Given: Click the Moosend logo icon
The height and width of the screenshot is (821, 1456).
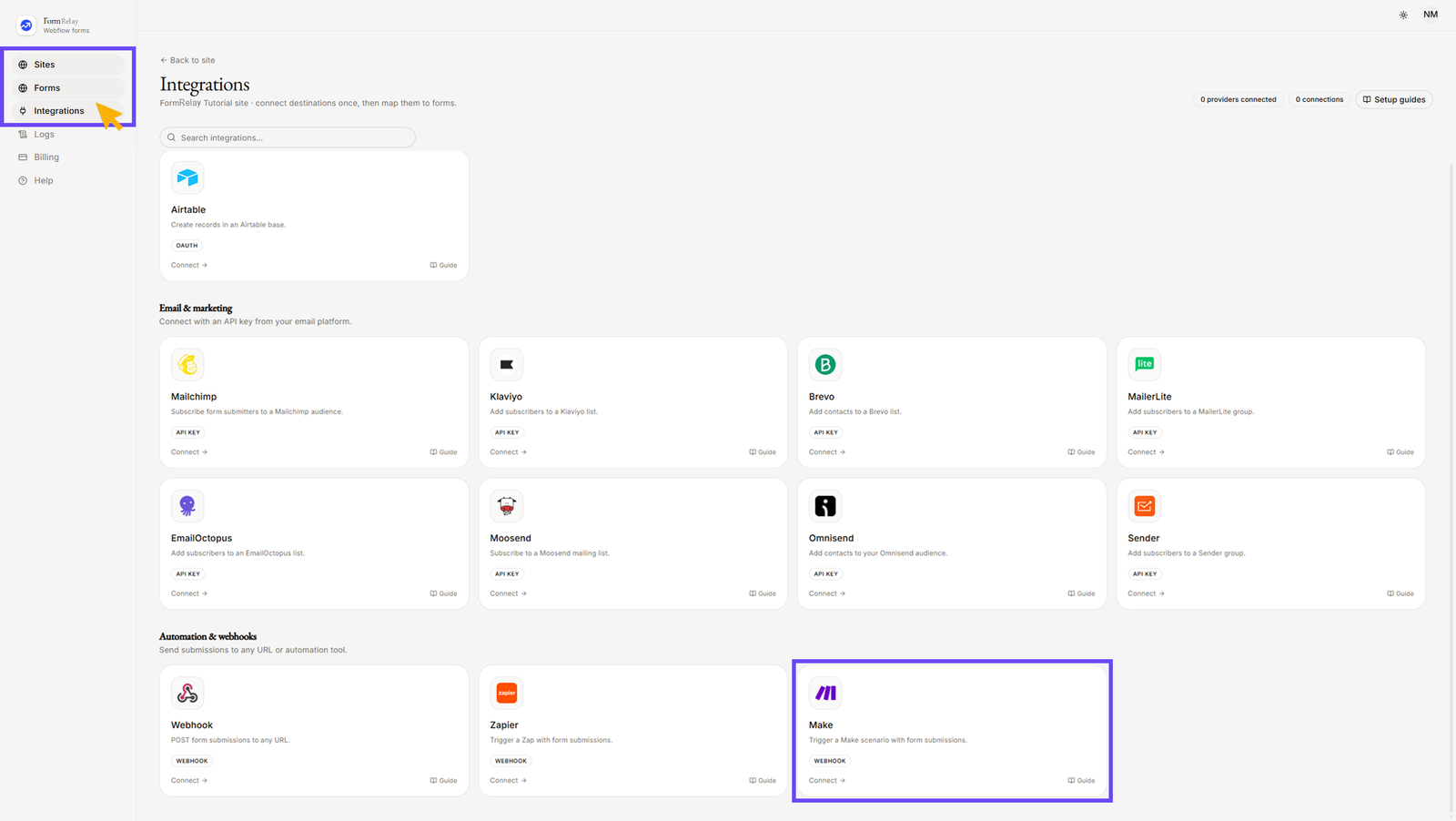Looking at the screenshot, I should click(507, 505).
